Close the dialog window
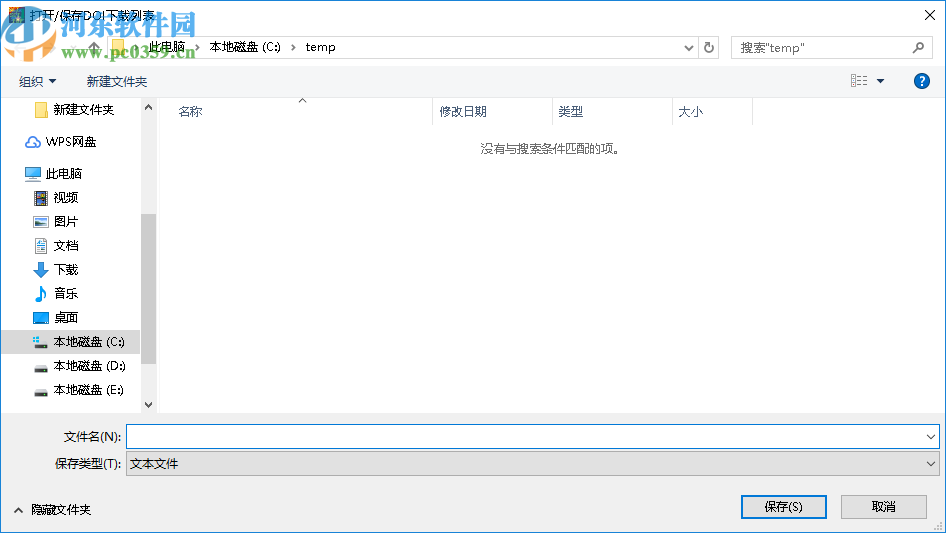The height and width of the screenshot is (533, 946). (x=930, y=15)
